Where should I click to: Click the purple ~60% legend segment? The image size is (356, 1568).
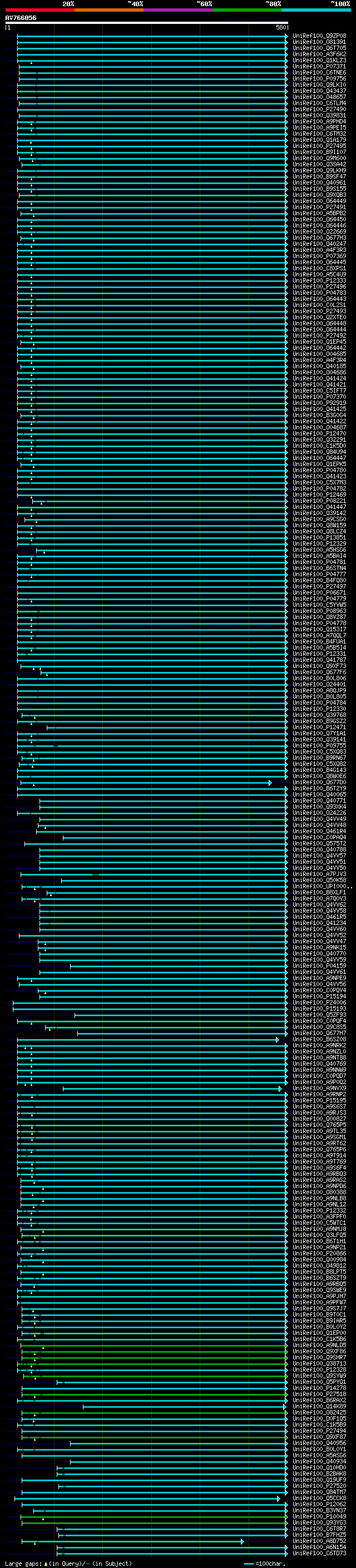177,10
